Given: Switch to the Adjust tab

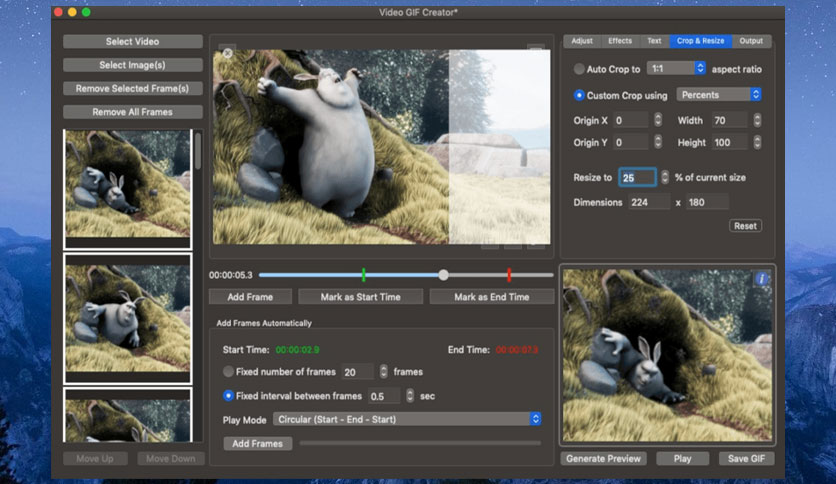Looking at the screenshot, I should pyautogui.click(x=582, y=41).
